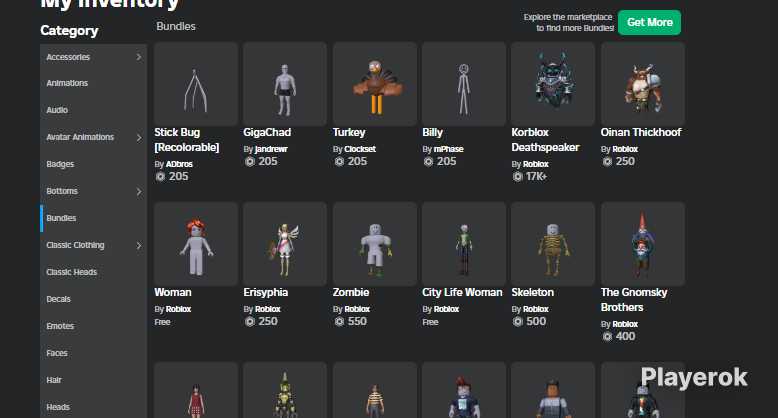Click the Robux icon beside GigaChad's 205 price

(250, 161)
